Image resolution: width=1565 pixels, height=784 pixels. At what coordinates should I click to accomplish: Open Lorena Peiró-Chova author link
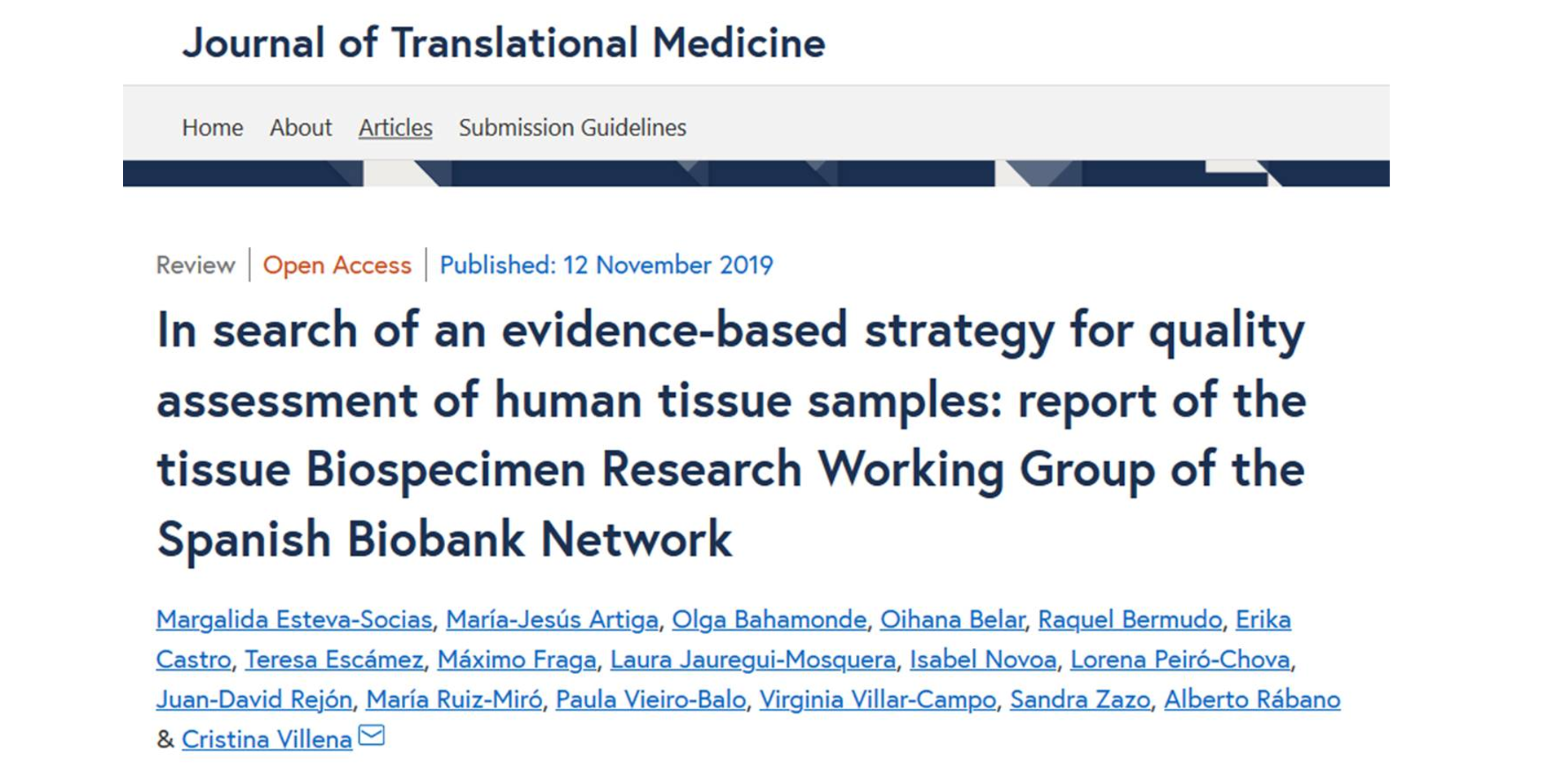point(1179,659)
